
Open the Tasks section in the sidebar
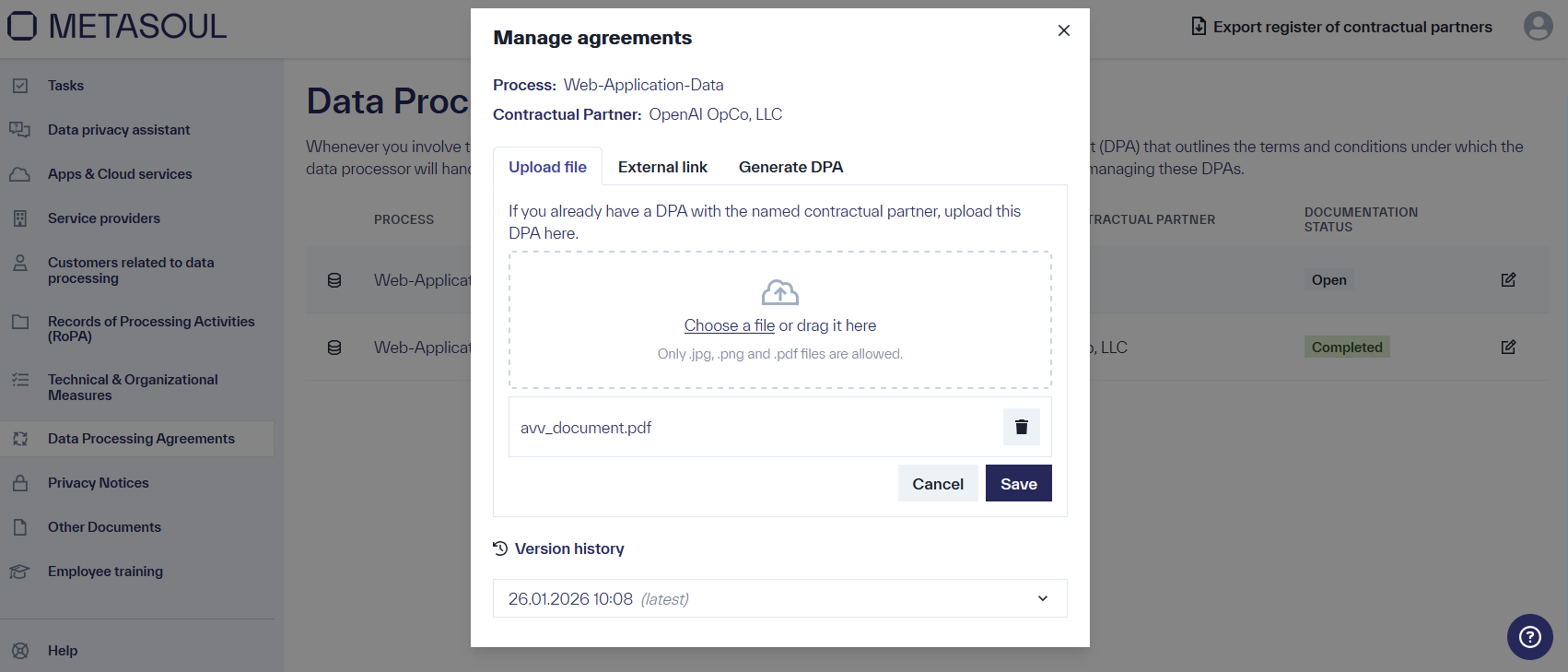pyautogui.click(x=65, y=85)
